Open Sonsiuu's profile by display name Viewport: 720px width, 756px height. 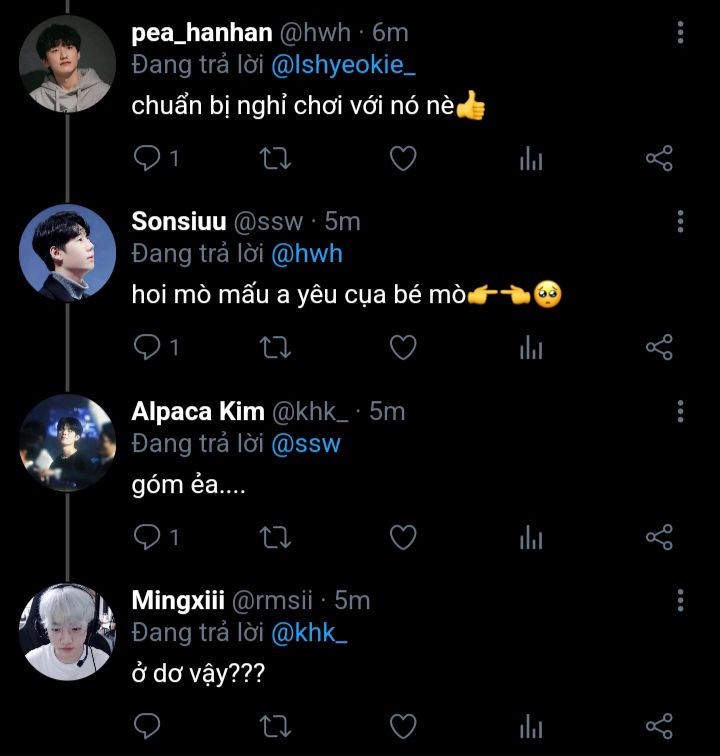pos(178,222)
